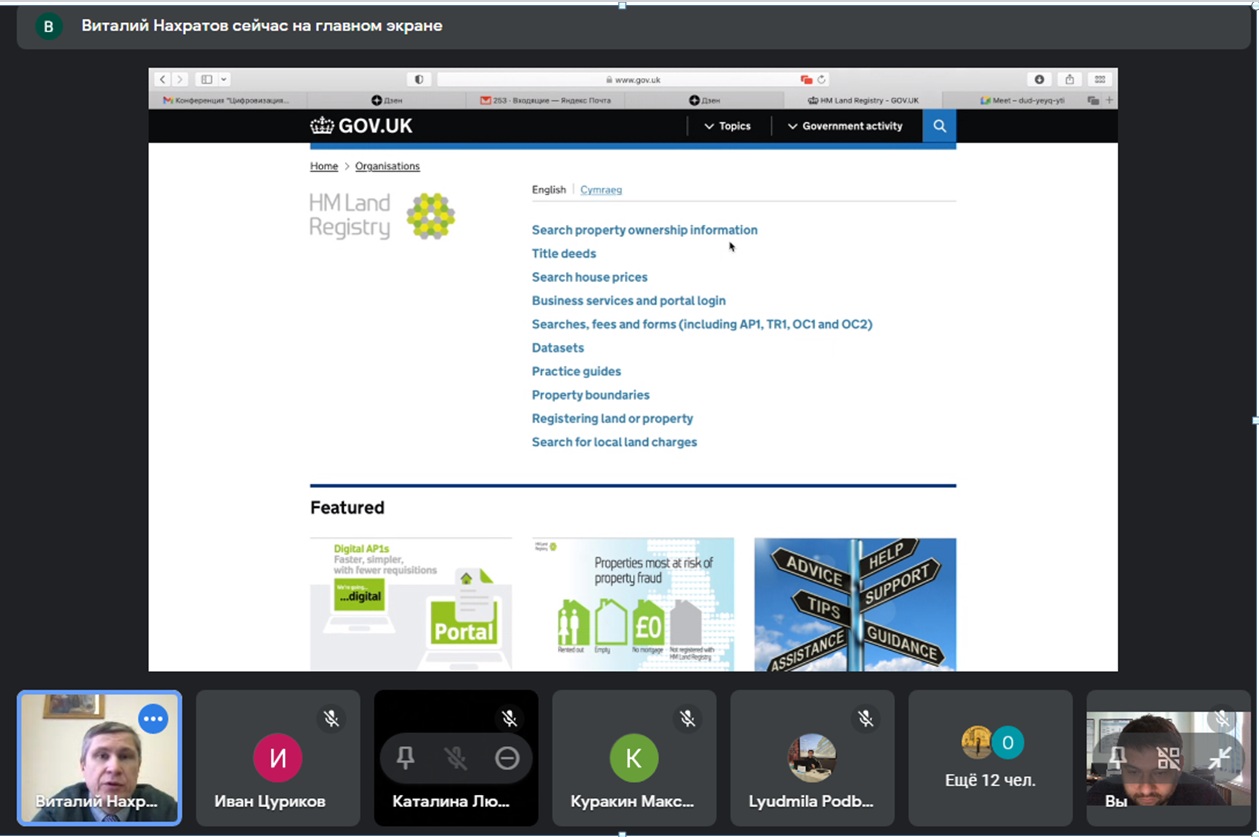Open the Datasets link
1259x837 pixels.
coord(558,348)
